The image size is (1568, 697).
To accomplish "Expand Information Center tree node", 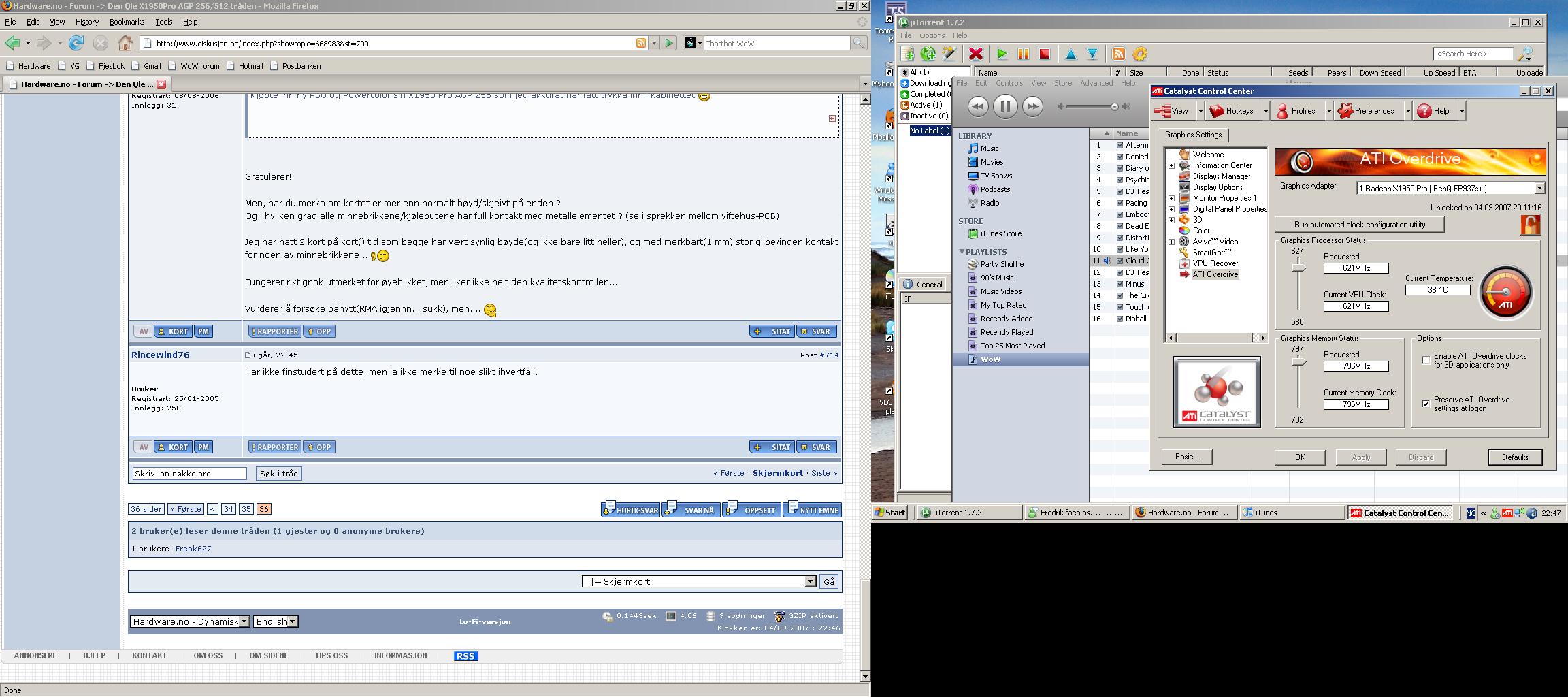I will [1171, 165].
